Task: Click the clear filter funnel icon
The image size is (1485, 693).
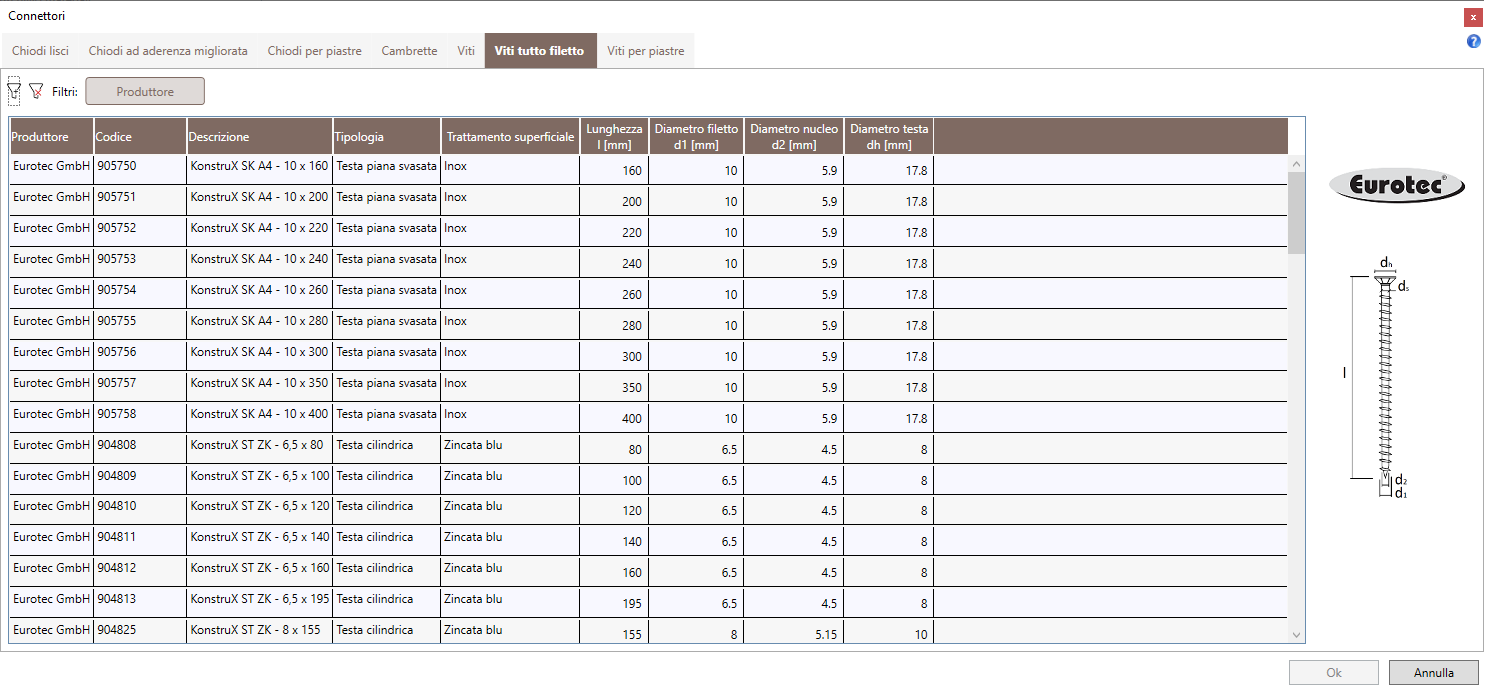Action: [37, 91]
